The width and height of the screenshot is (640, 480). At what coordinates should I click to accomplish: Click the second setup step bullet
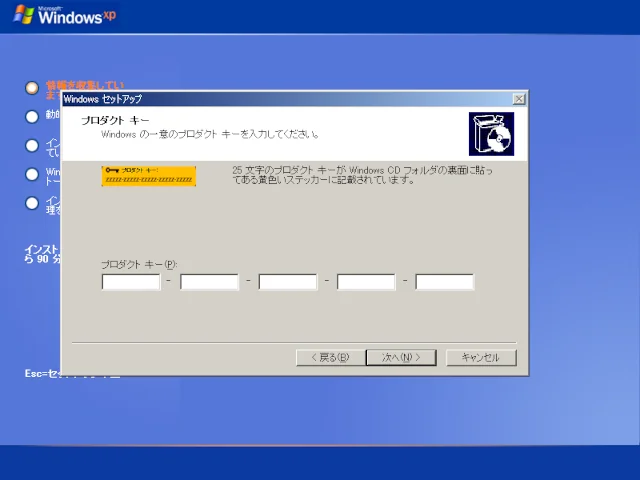(x=32, y=117)
